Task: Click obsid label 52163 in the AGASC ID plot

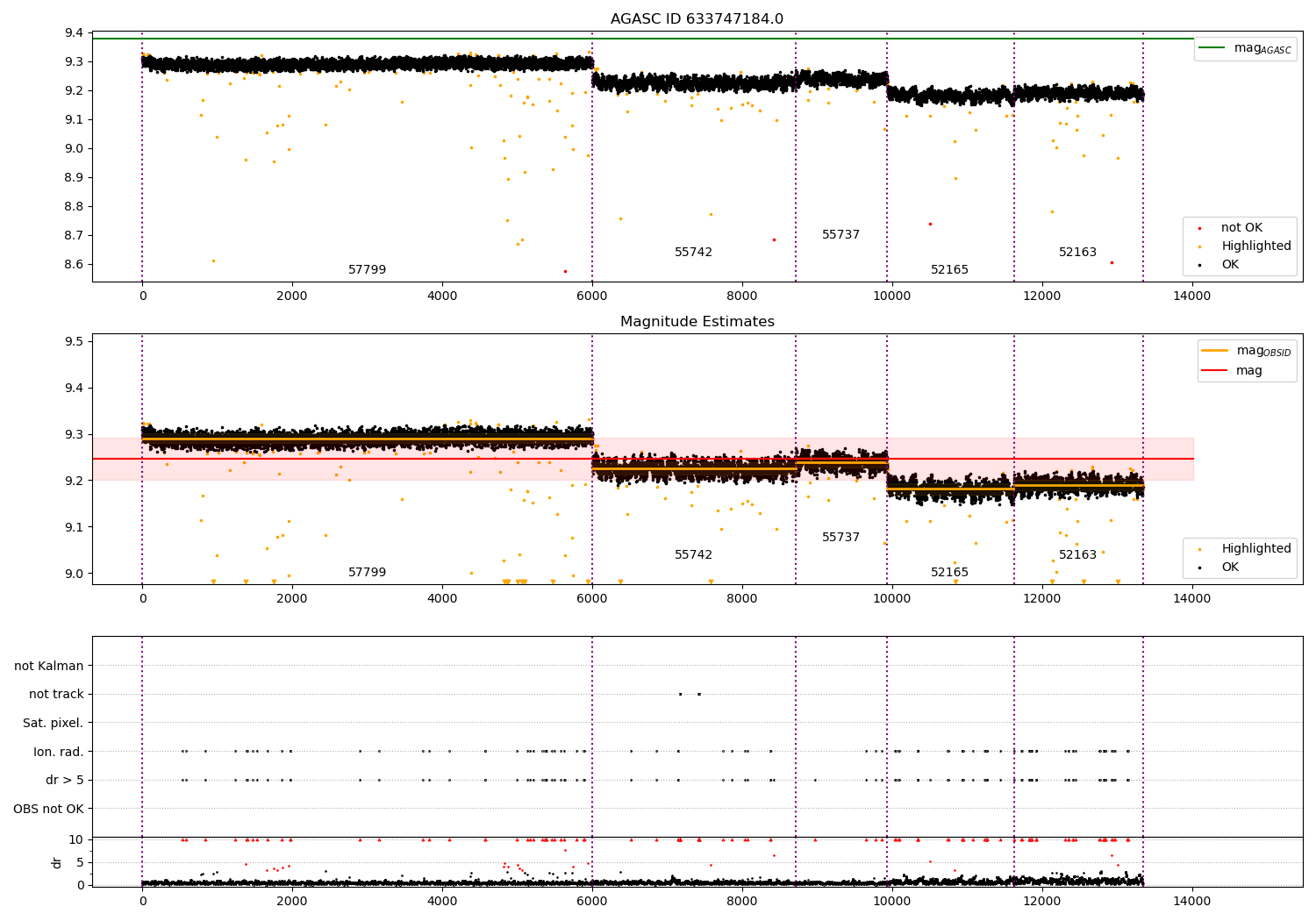Action: point(1077,252)
